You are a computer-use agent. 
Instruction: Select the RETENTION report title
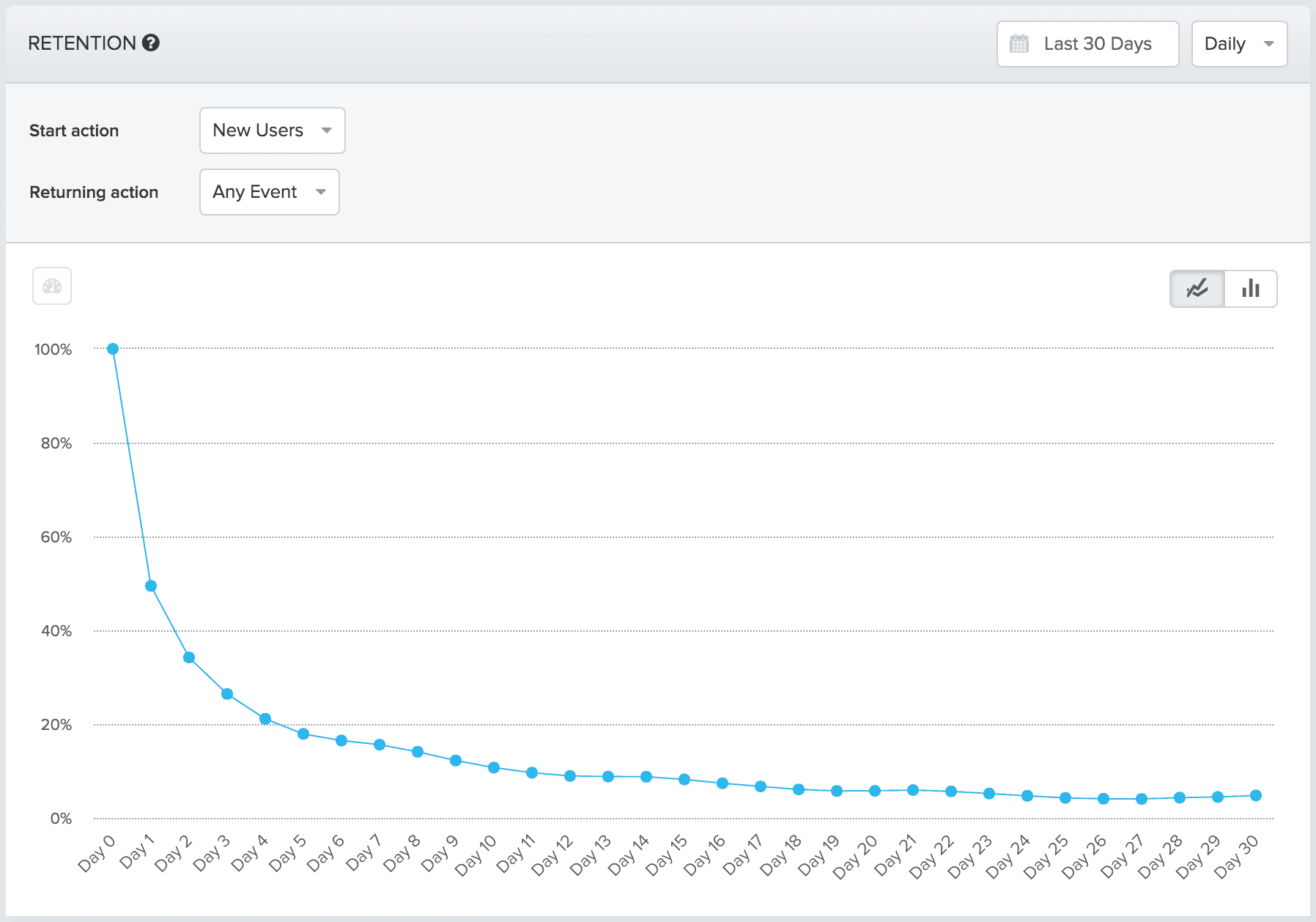(x=83, y=43)
